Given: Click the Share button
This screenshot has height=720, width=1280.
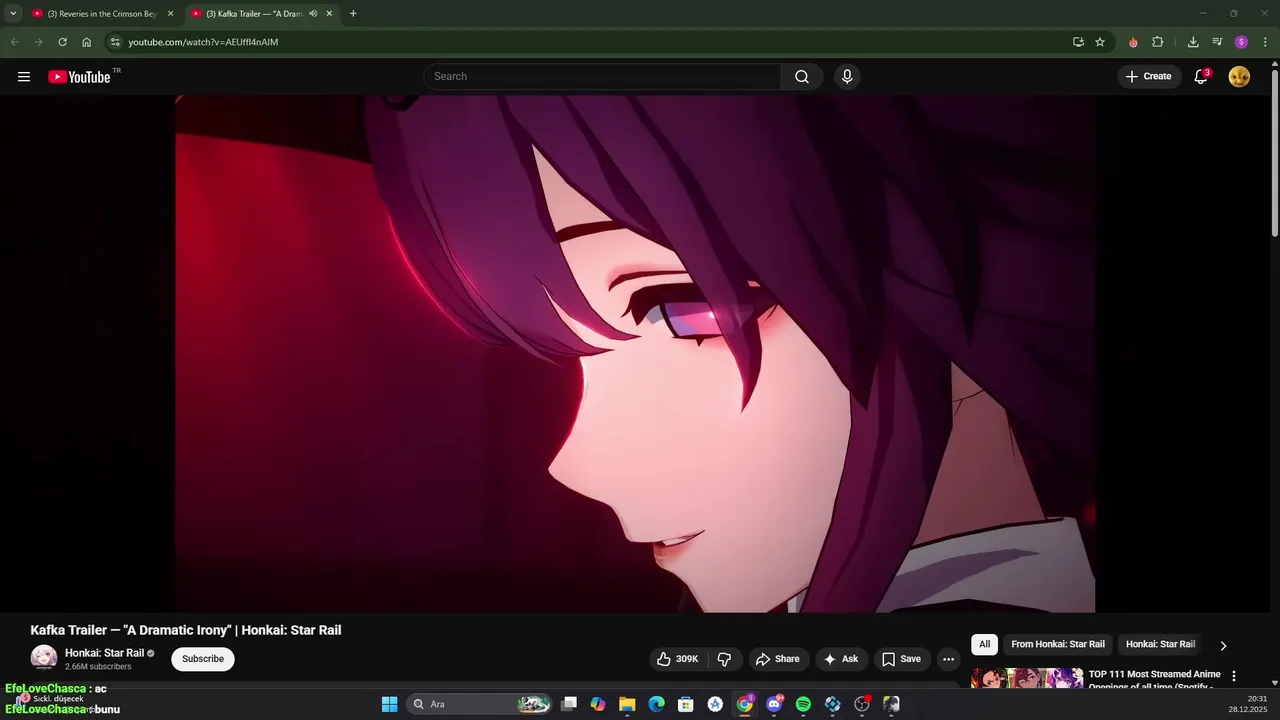Looking at the screenshot, I should [778, 659].
